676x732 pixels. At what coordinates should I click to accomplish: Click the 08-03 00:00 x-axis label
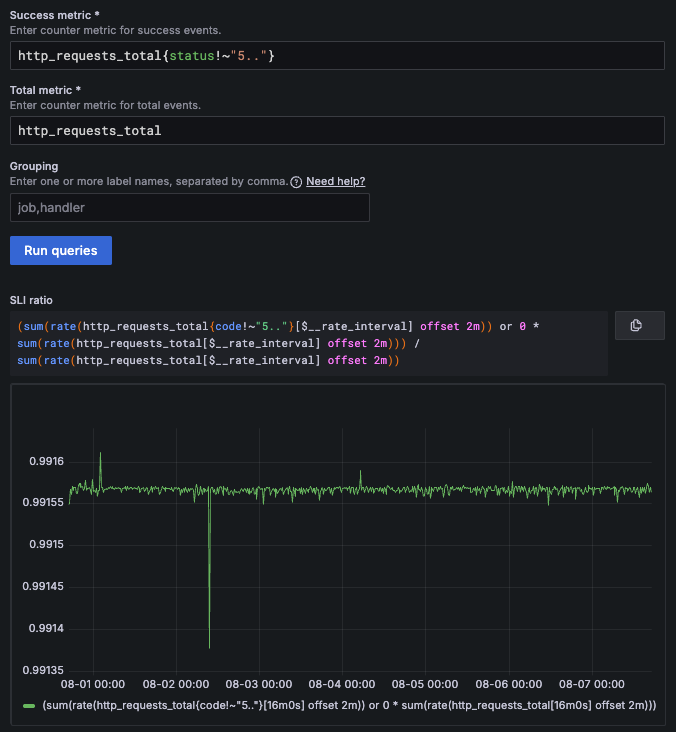pos(259,684)
